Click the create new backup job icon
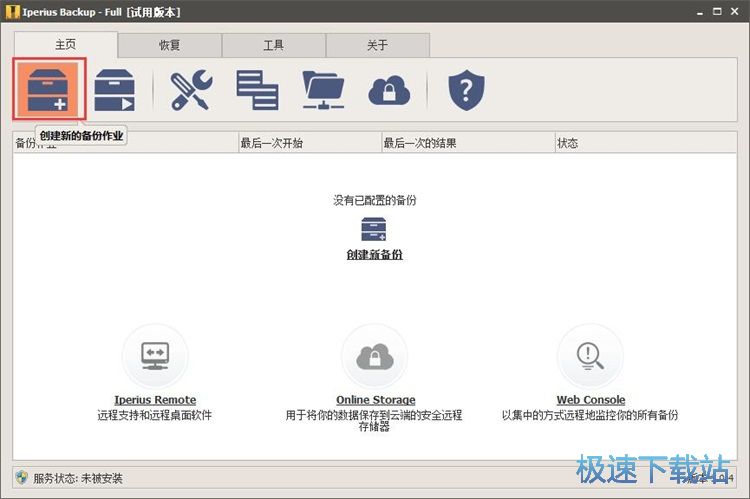Image resolution: width=750 pixels, height=499 pixels. coord(48,89)
